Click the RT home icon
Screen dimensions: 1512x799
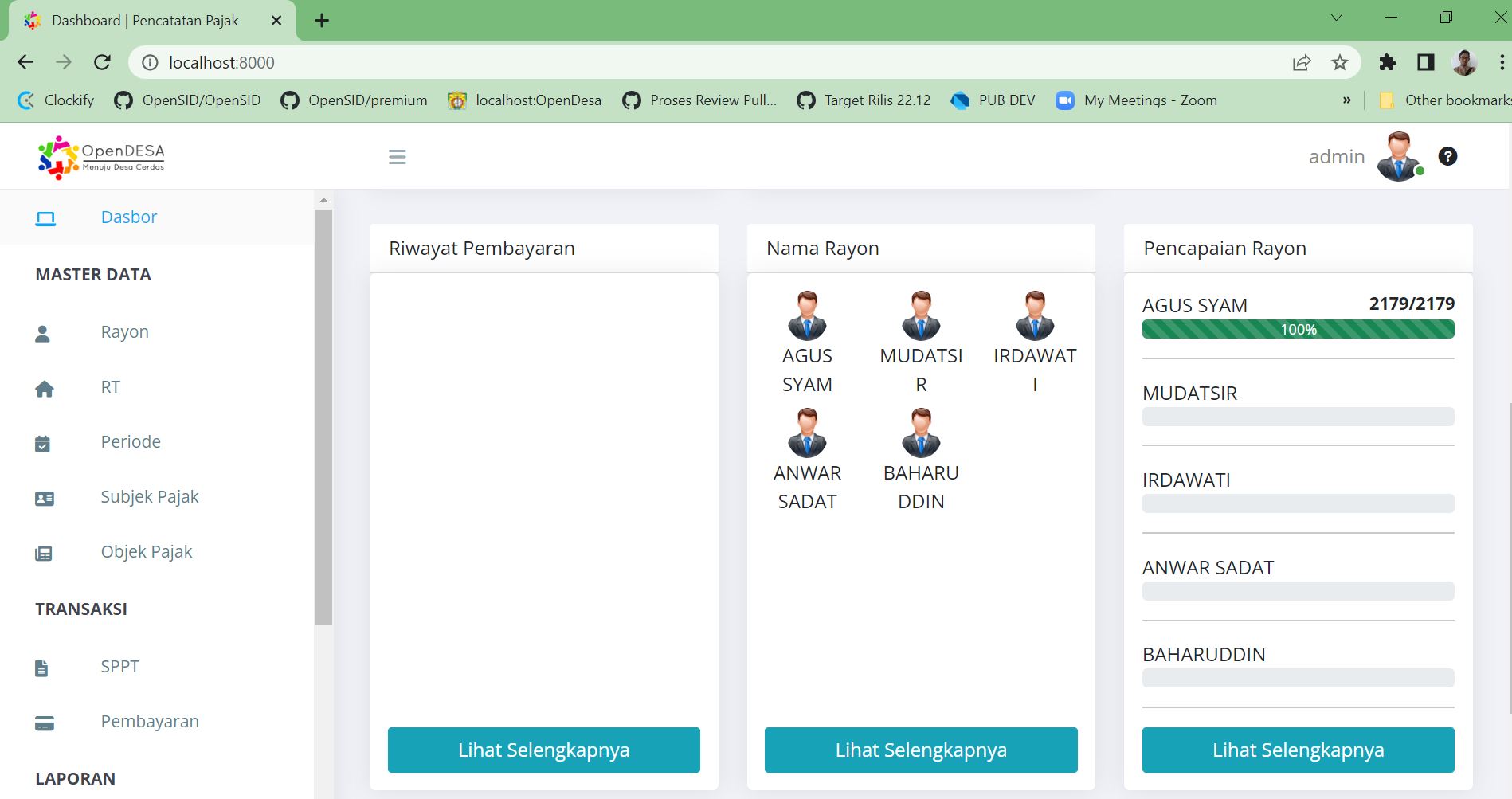[45, 388]
